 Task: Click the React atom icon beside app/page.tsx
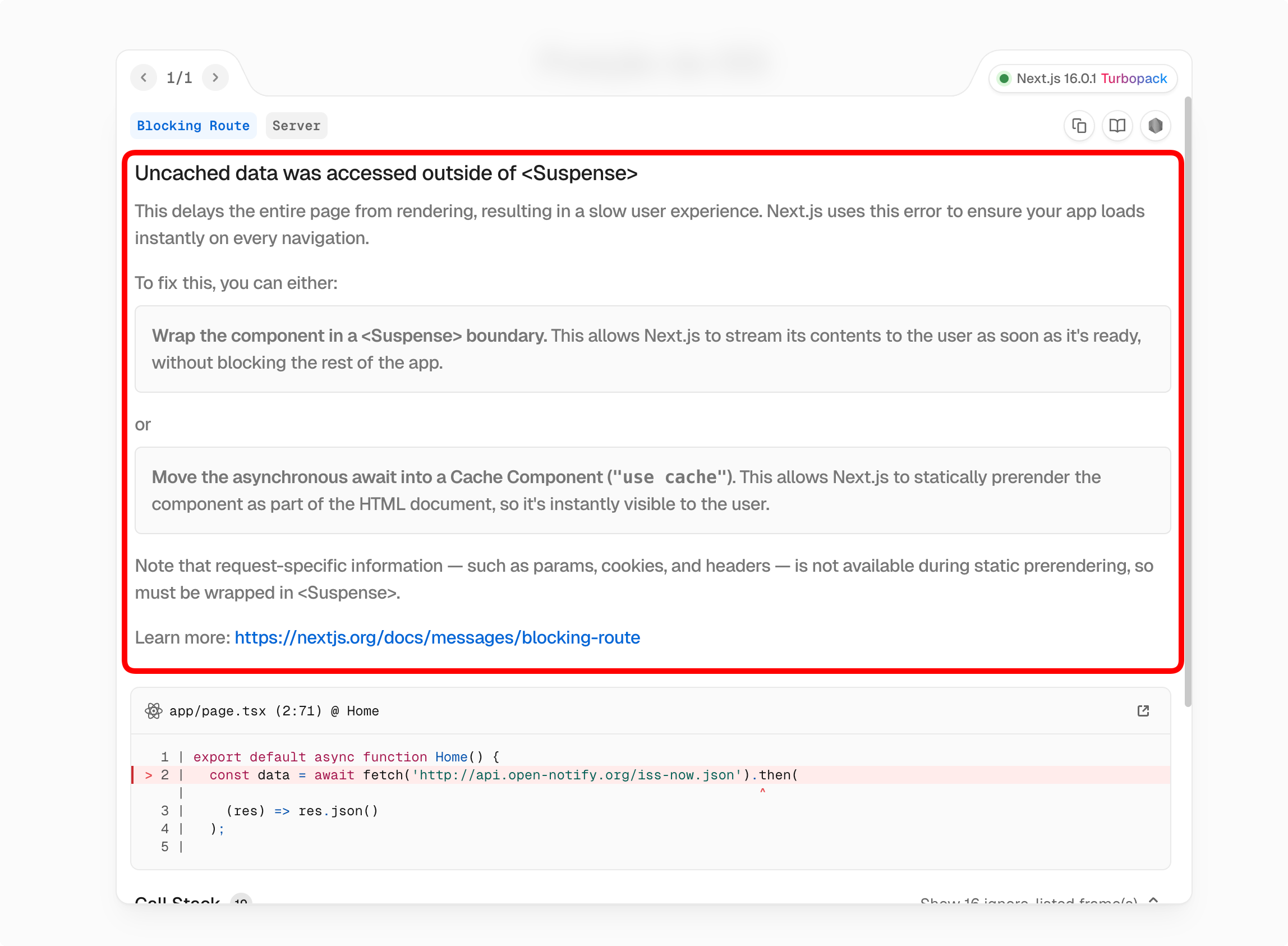(x=153, y=711)
